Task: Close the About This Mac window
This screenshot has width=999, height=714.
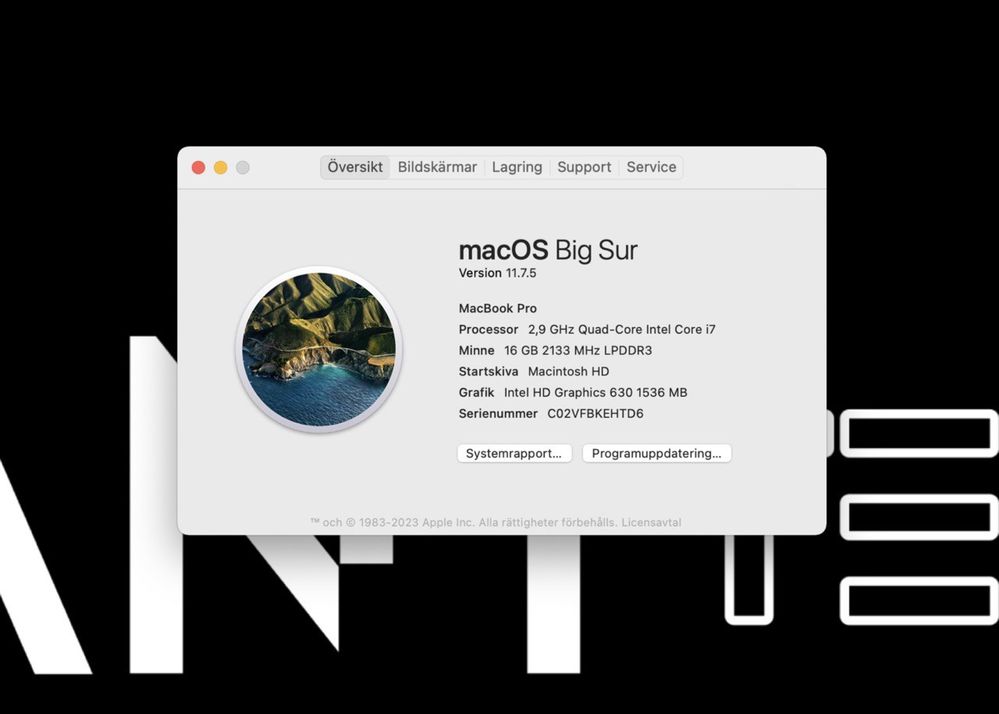Action: 198,168
